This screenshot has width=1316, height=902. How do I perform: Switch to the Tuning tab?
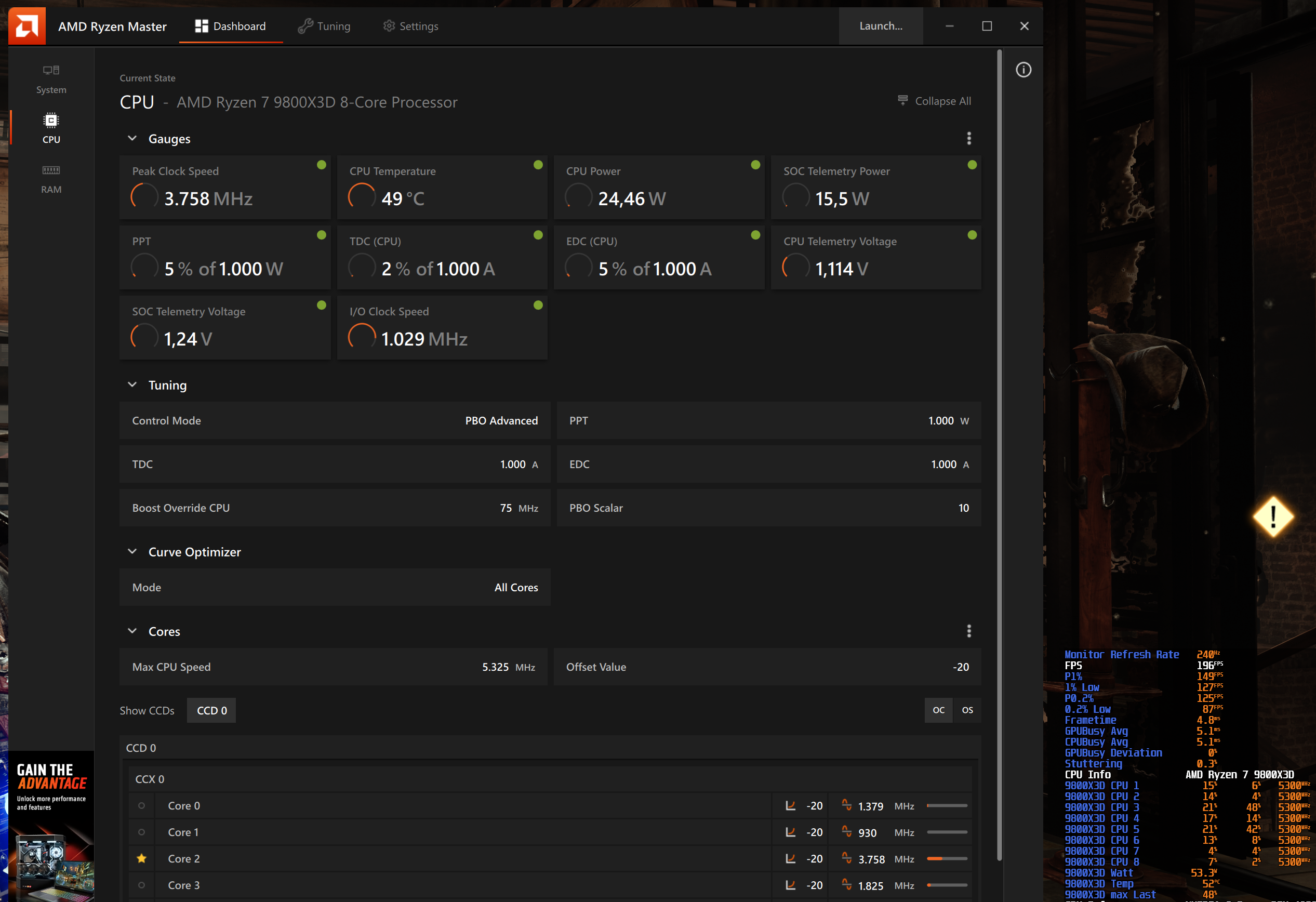coord(325,26)
